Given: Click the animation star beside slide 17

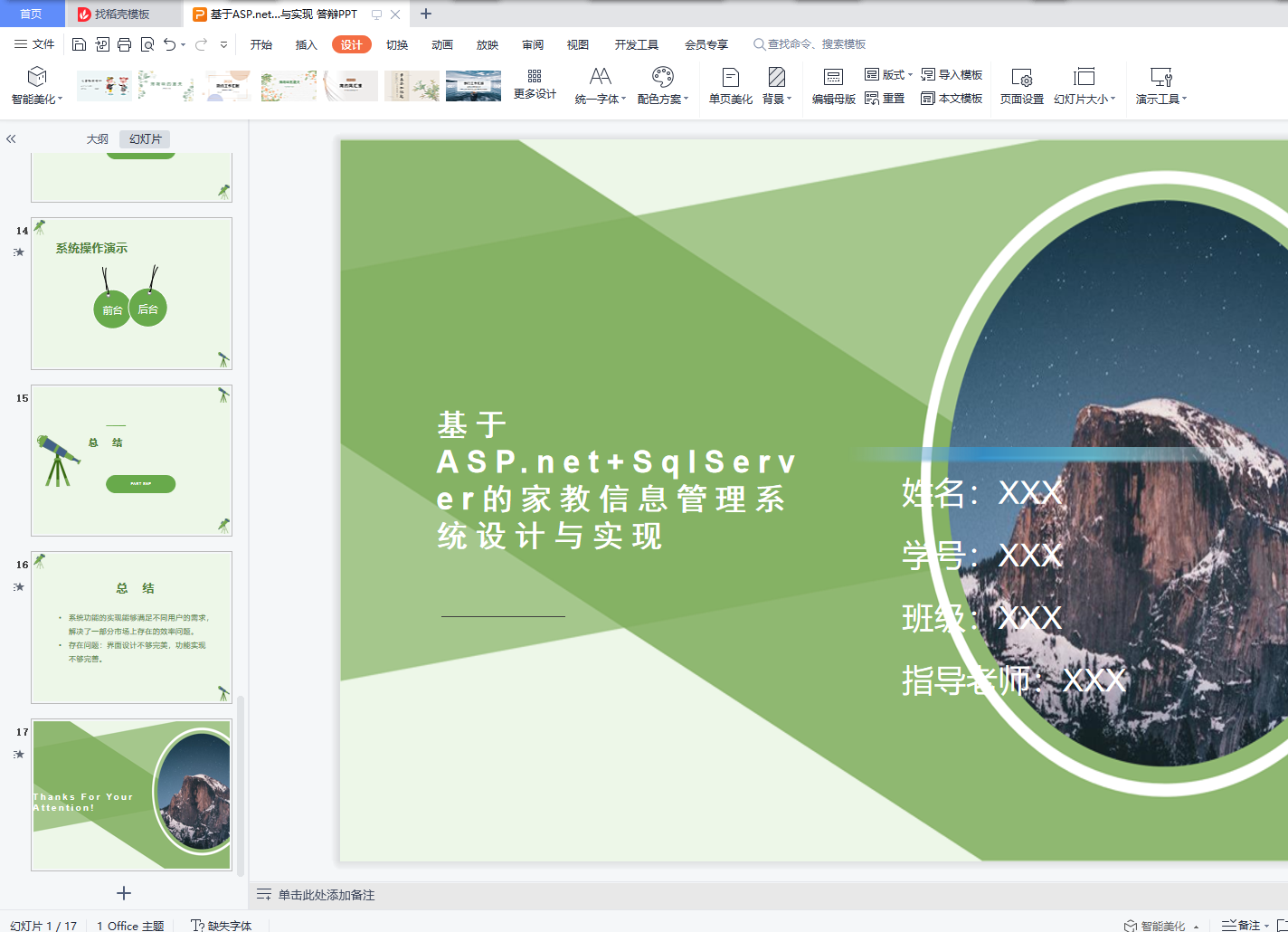Looking at the screenshot, I should point(19,755).
